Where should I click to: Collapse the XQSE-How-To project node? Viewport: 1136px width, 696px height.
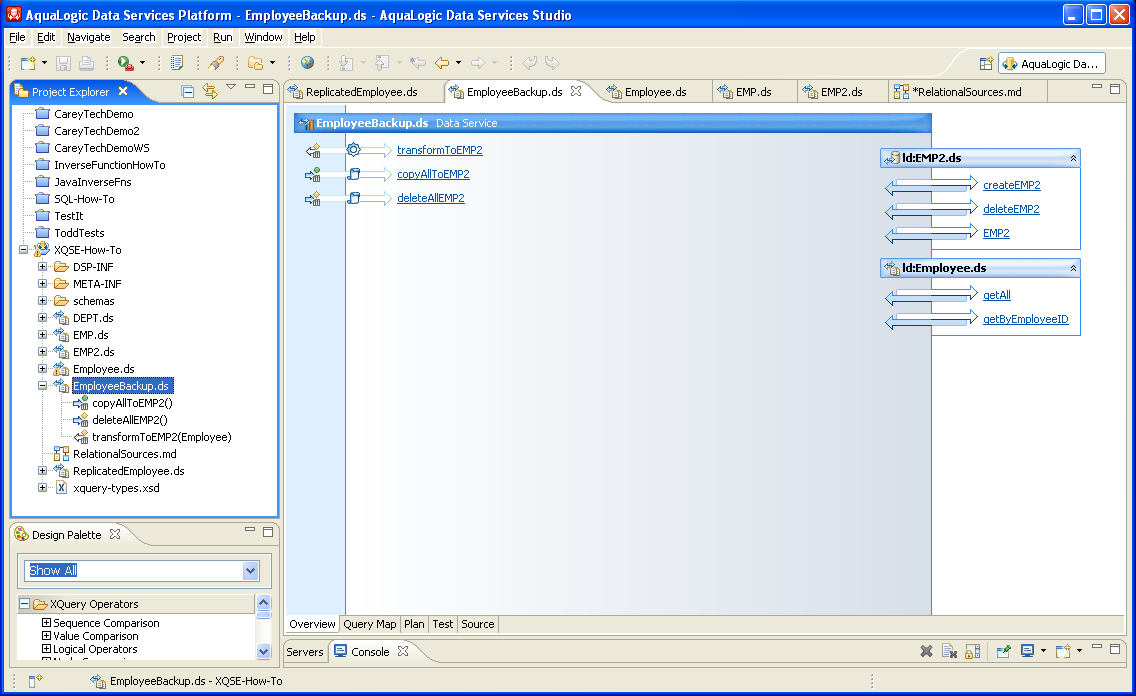tap(23, 250)
